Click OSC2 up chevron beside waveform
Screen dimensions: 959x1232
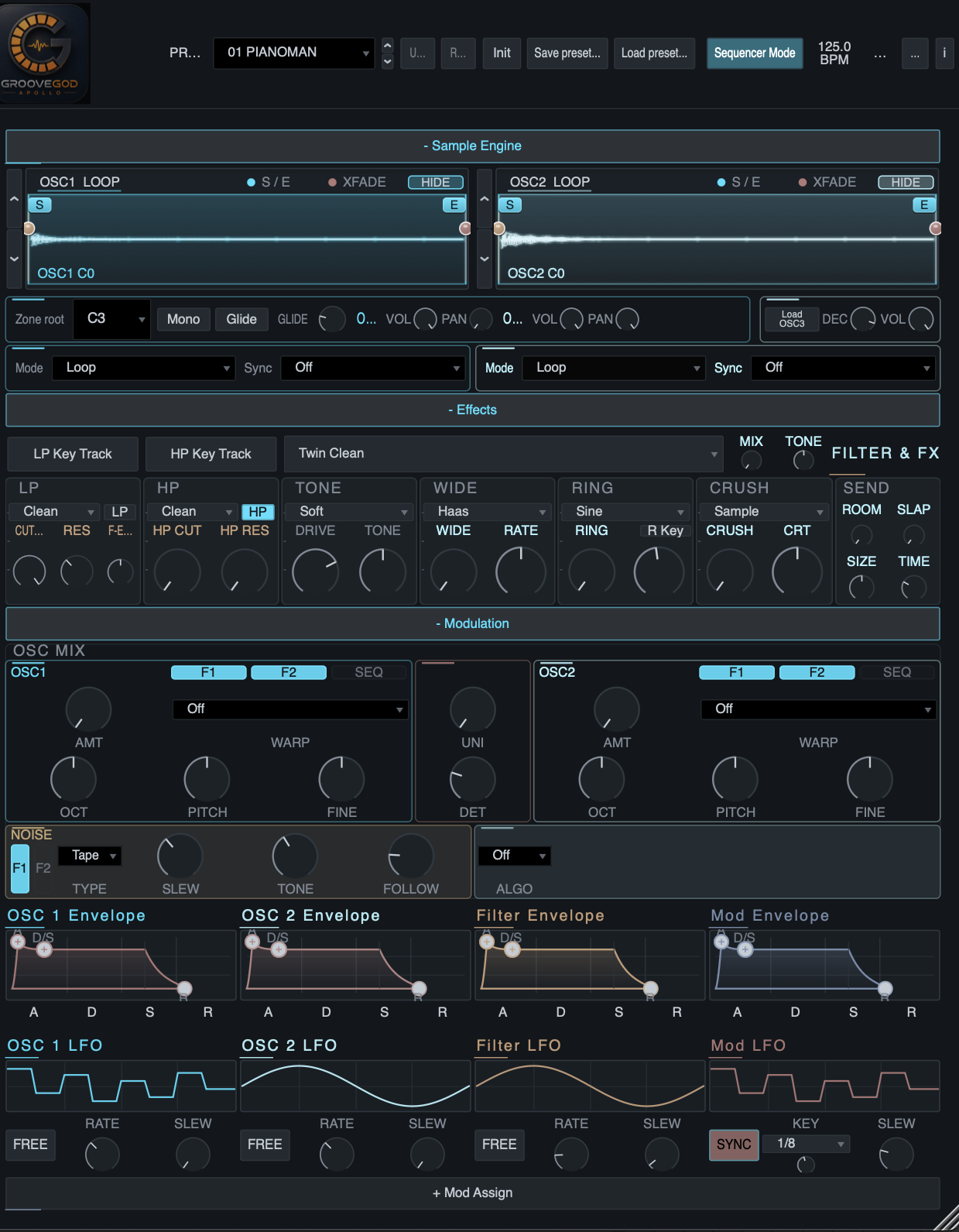[x=485, y=199]
